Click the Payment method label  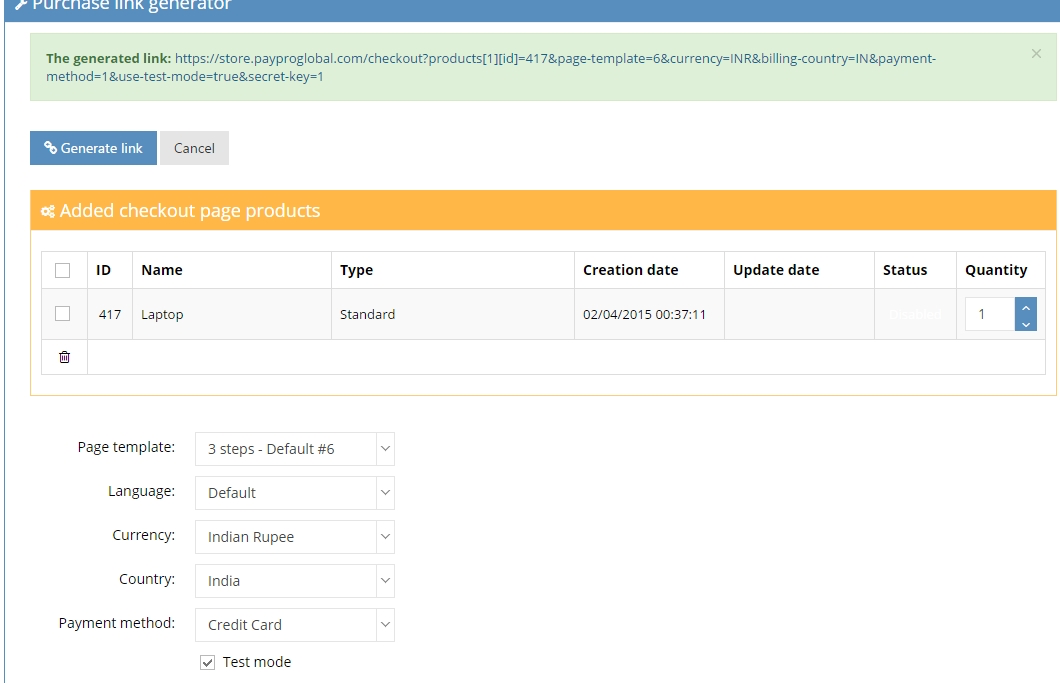116,623
